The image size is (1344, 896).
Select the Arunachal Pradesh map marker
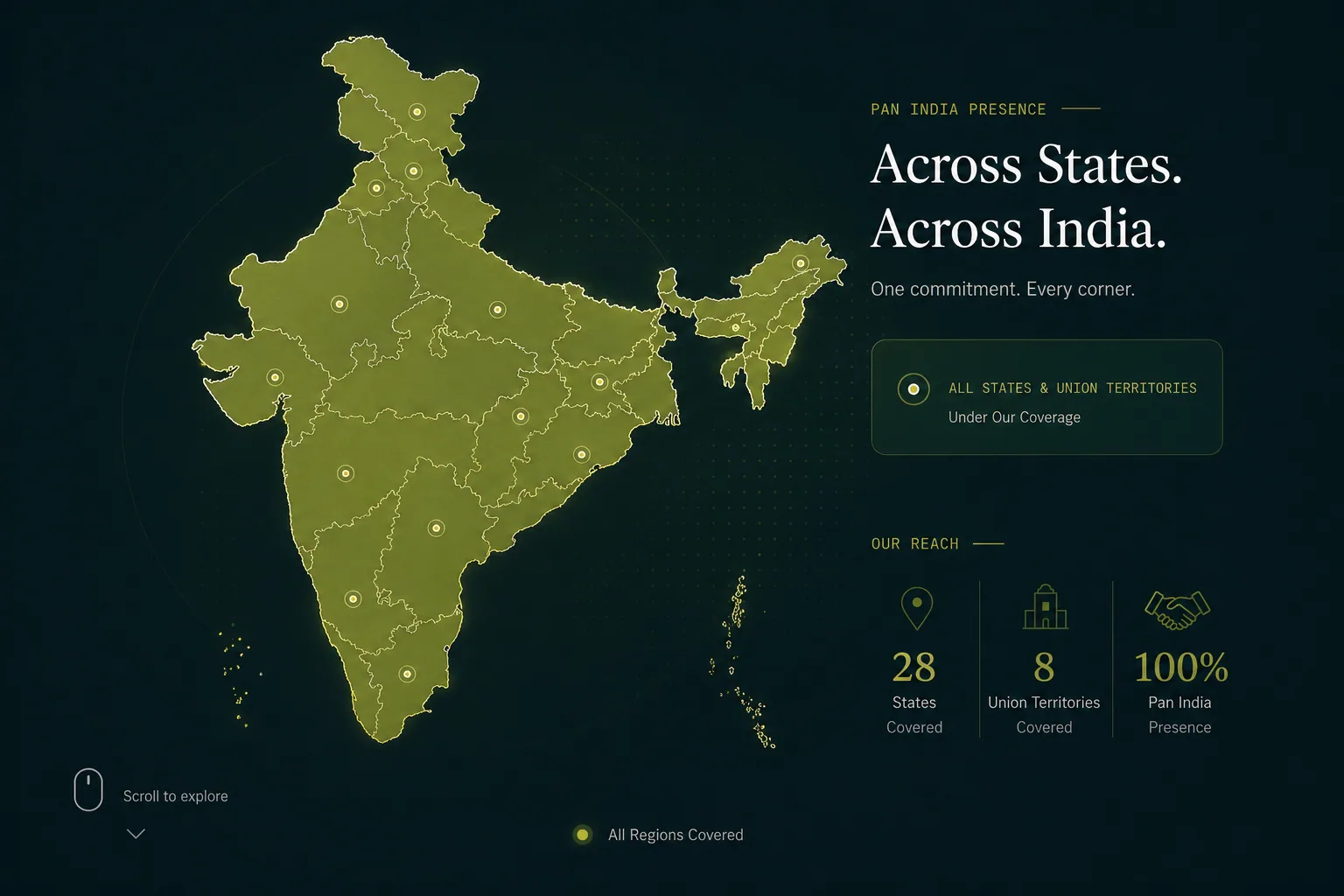[x=800, y=263]
